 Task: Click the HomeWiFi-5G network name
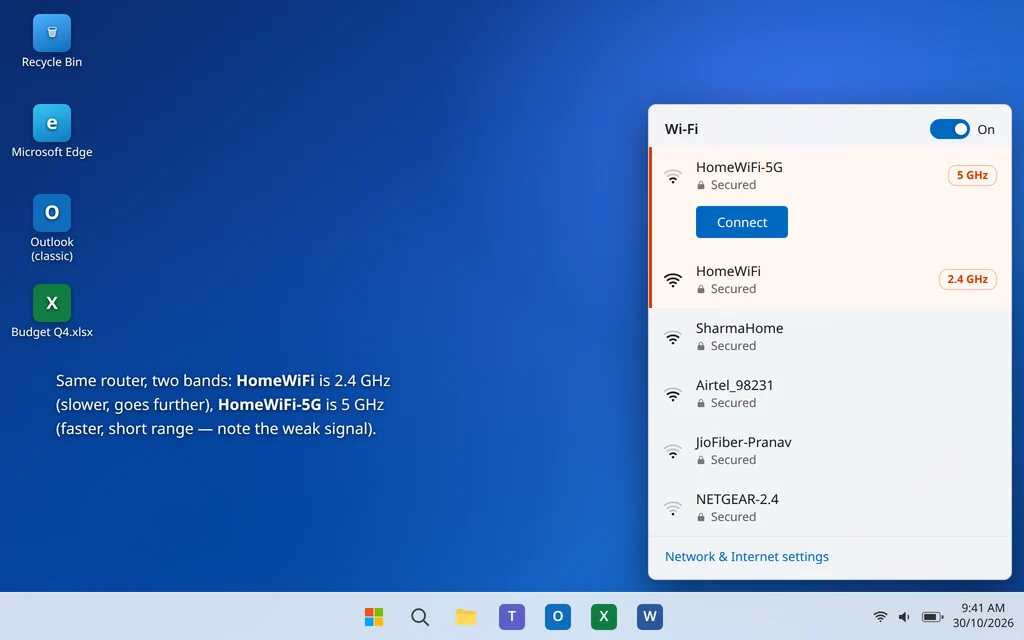tap(739, 167)
